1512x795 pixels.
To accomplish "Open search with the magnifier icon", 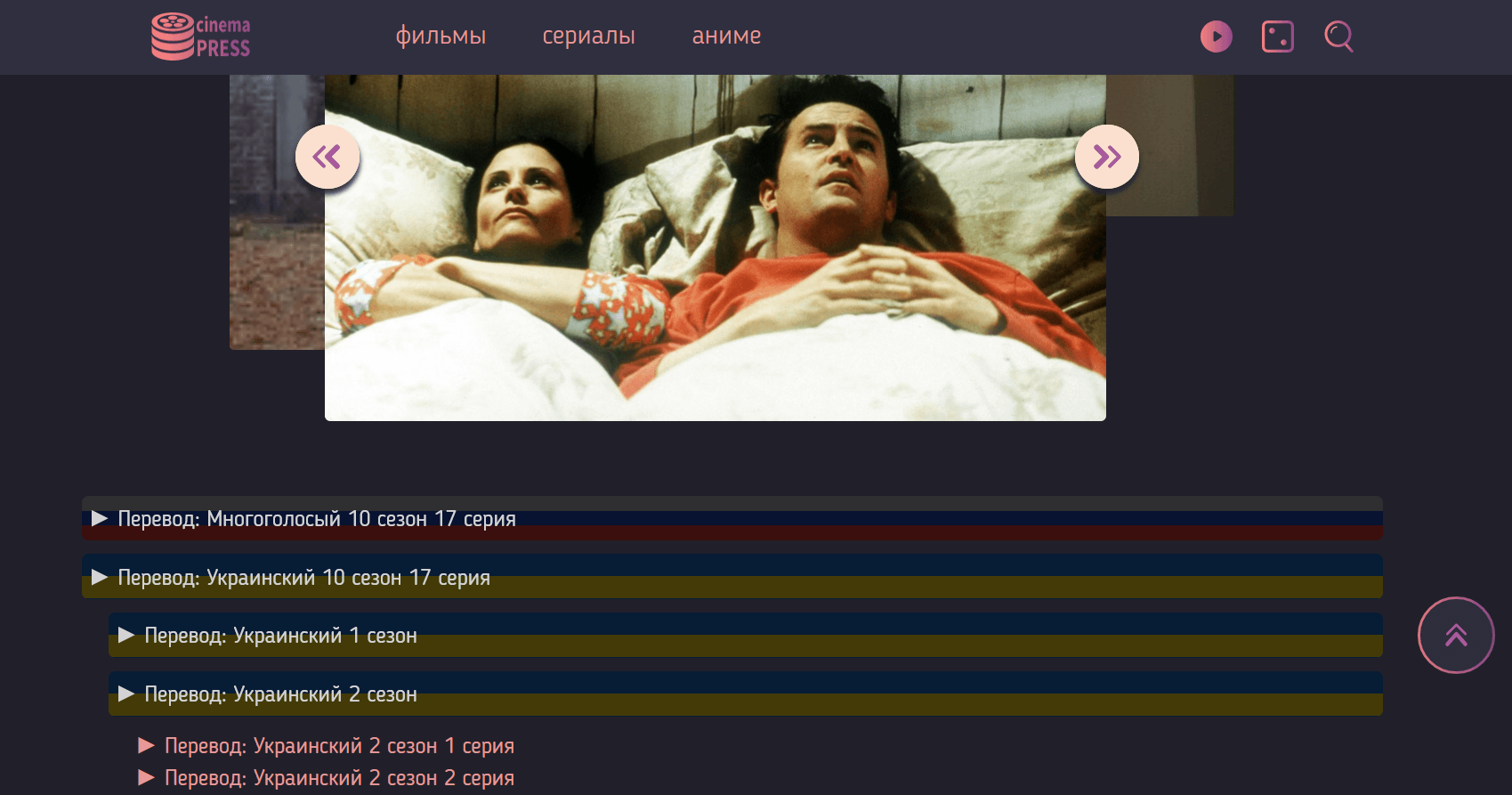I will click(x=1338, y=37).
